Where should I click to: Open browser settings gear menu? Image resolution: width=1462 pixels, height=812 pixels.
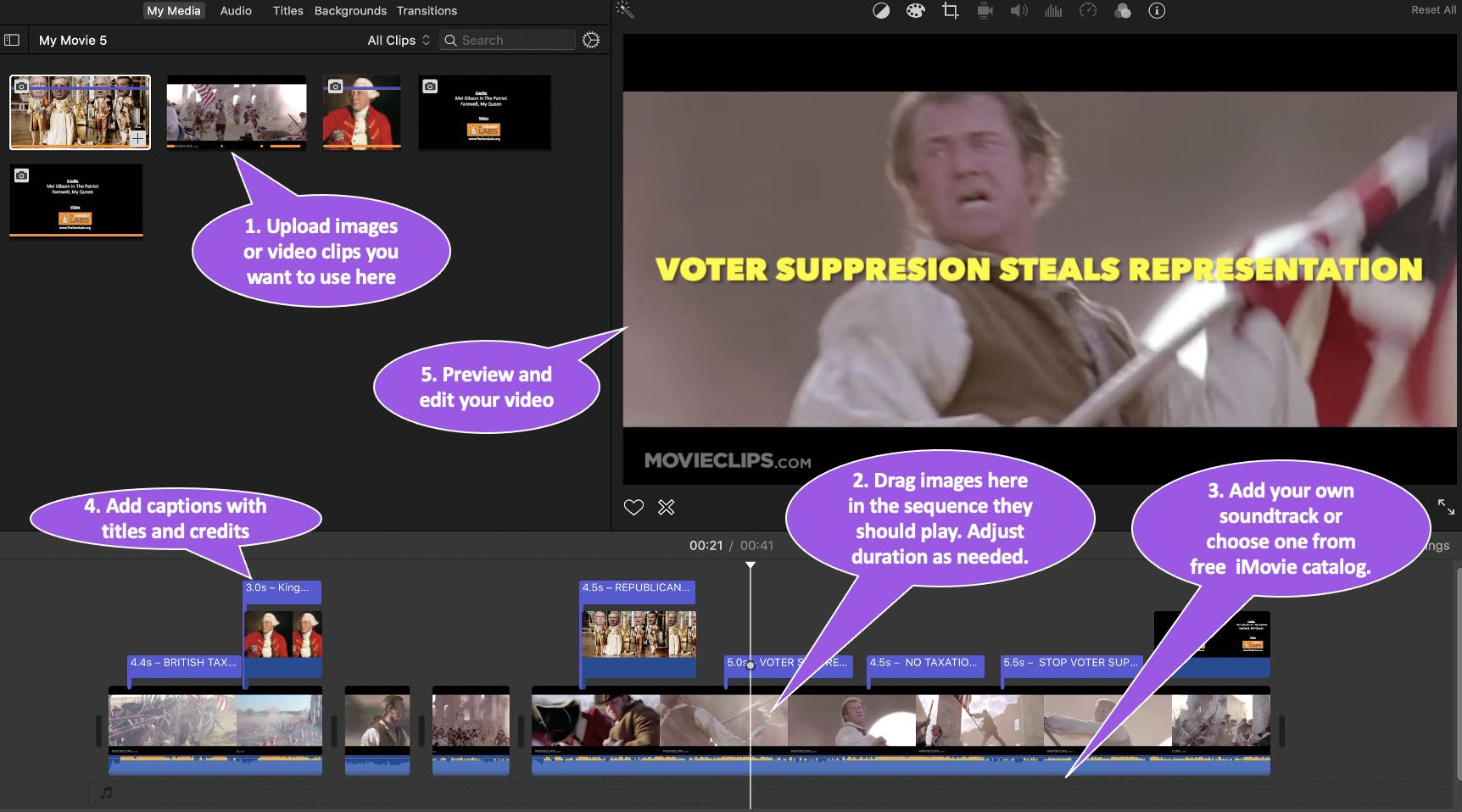coord(591,40)
